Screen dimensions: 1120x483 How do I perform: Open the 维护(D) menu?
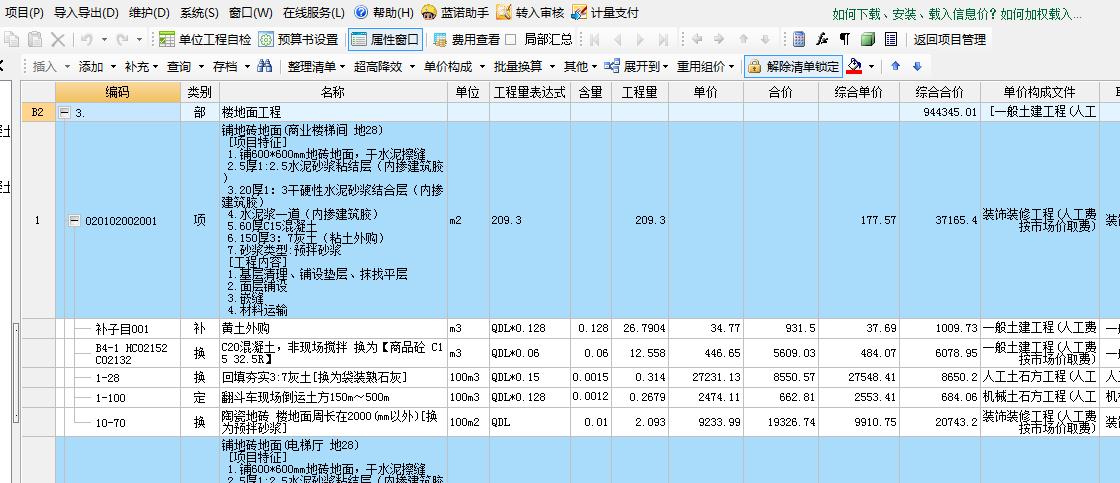[149, 12]
